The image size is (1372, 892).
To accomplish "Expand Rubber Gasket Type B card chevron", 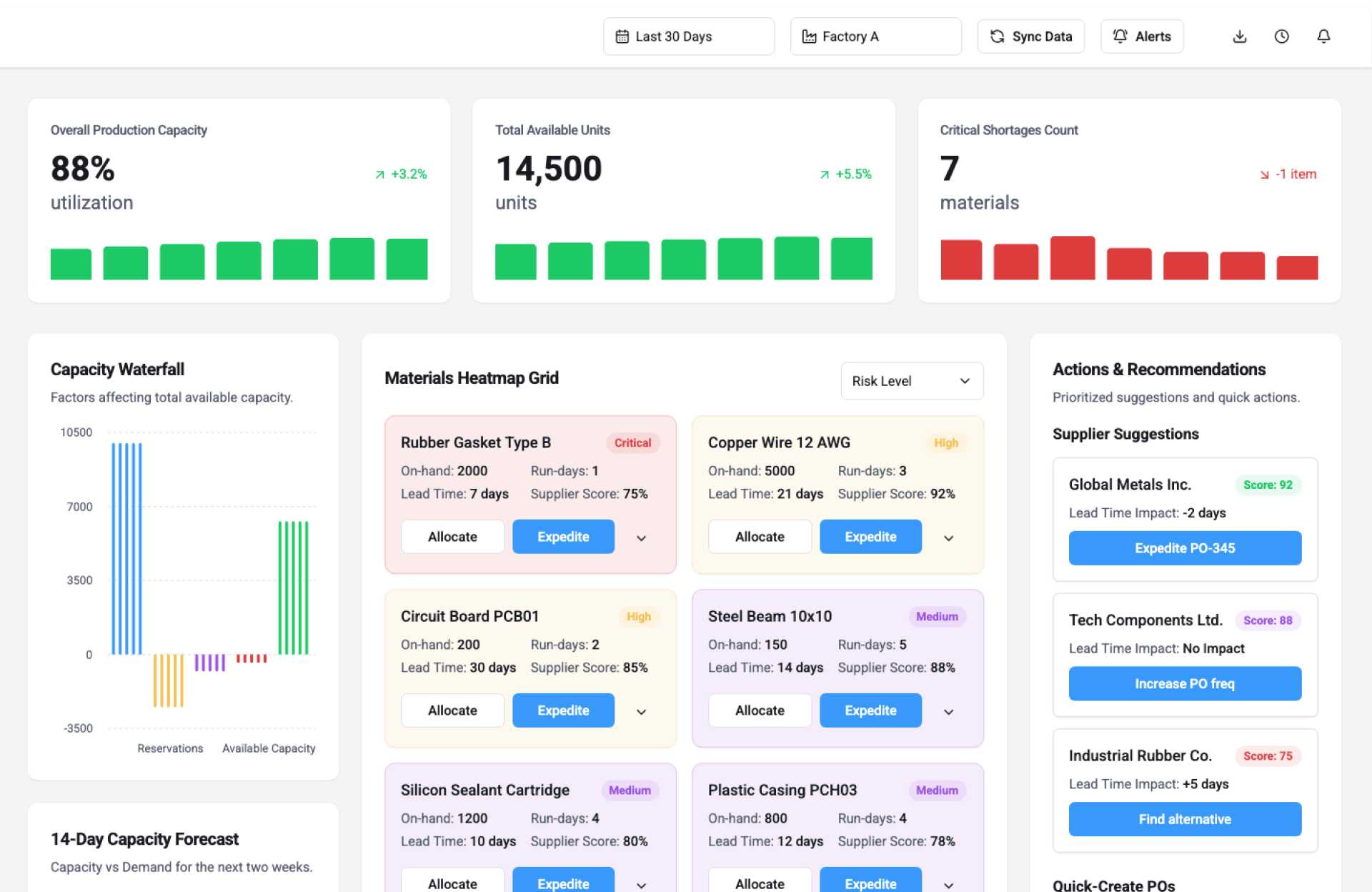I will [x=641, y=538].
